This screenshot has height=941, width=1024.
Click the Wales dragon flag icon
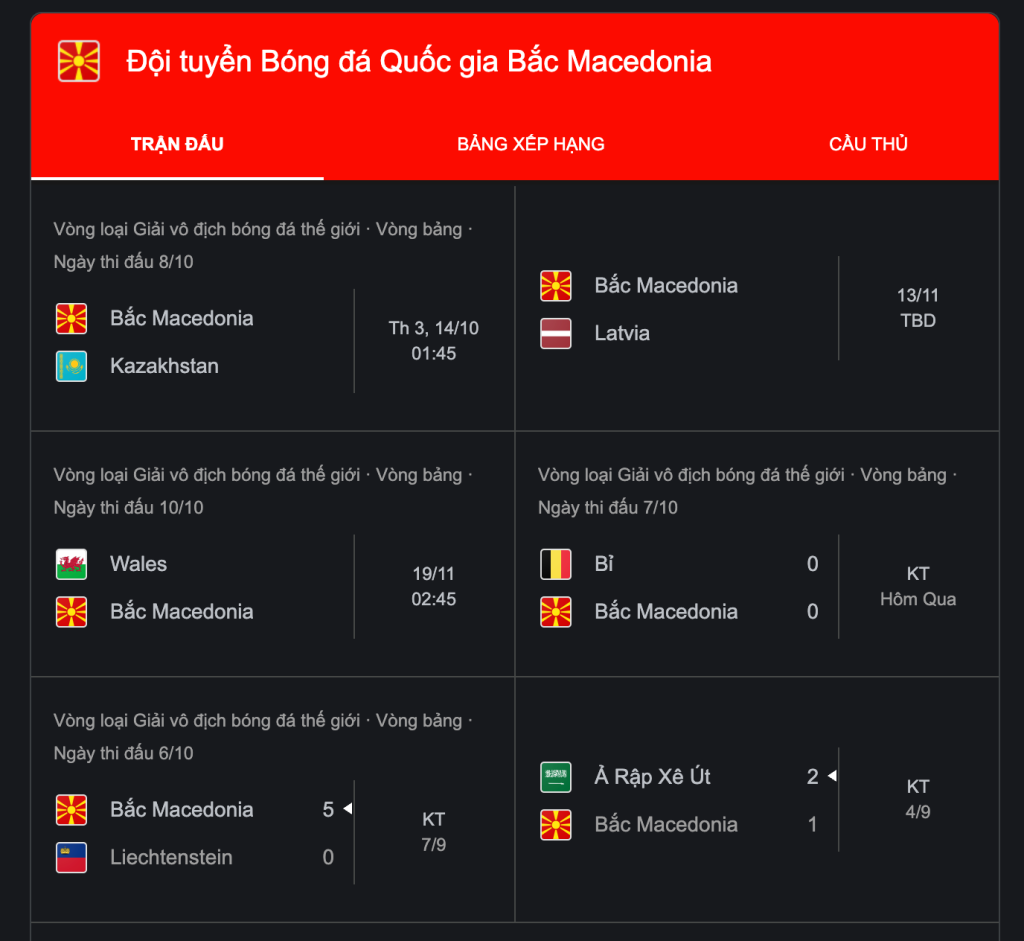click(71, 564)
